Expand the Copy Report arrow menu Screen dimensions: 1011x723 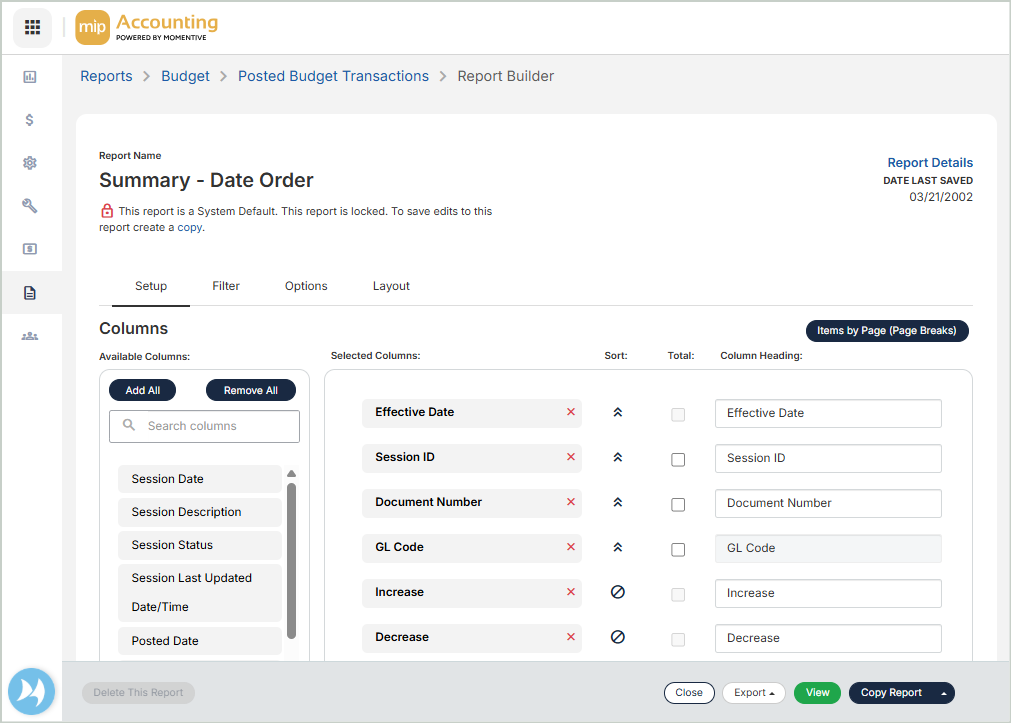click(942, 692)
